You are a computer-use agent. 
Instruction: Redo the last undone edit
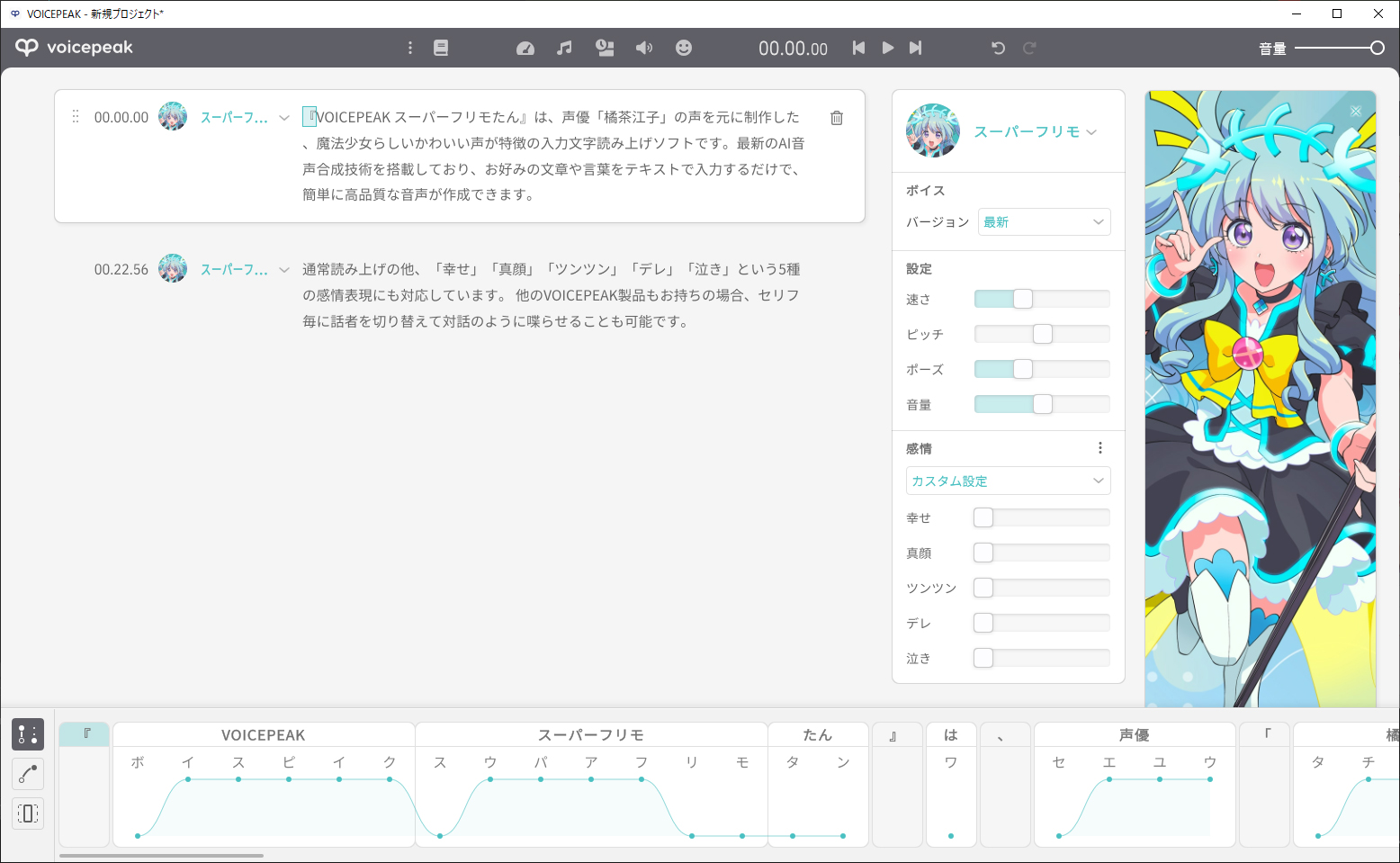pyautogui.click(x=1030, y=48)
